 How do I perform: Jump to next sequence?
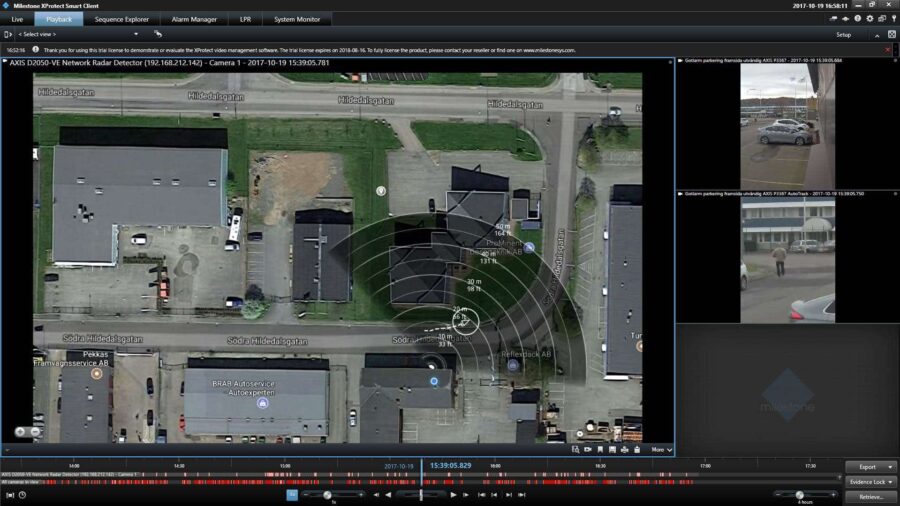click(x=509, y=495)
